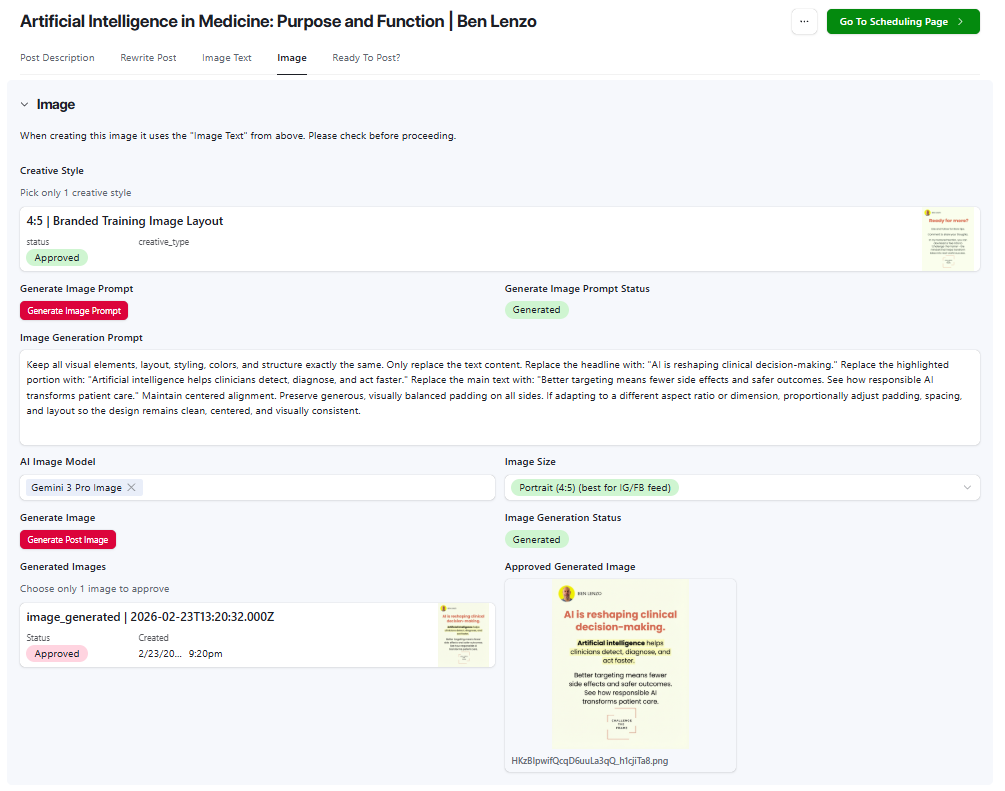Image resolution: width=1005 pixels, height=791 pixels.
Task: Switch to the Post Description tab
Action: [x=57, y=58]
